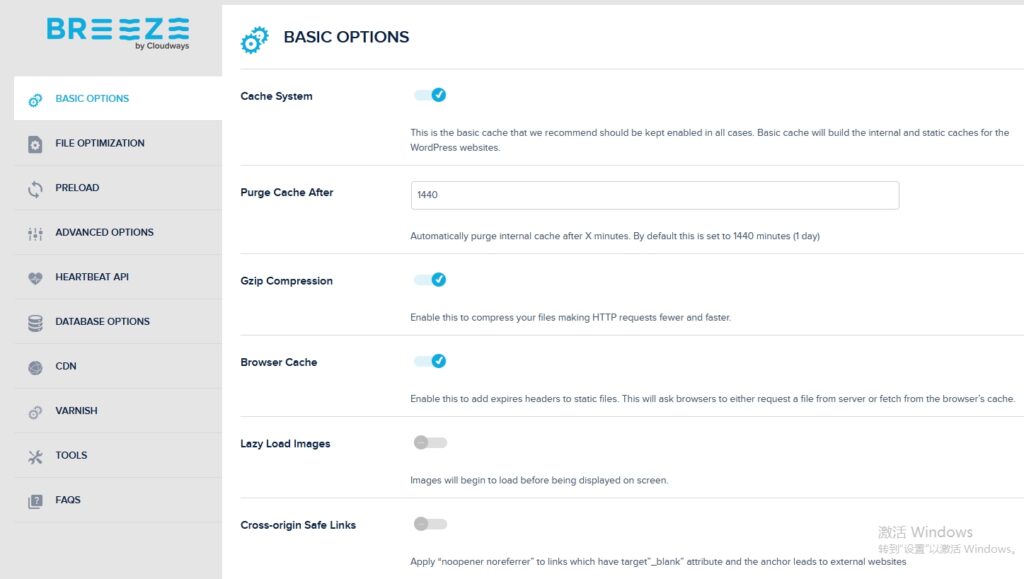Click the Breeze by Cloudways logo
Screen dimensions: 1024x579
coord(117,33)
